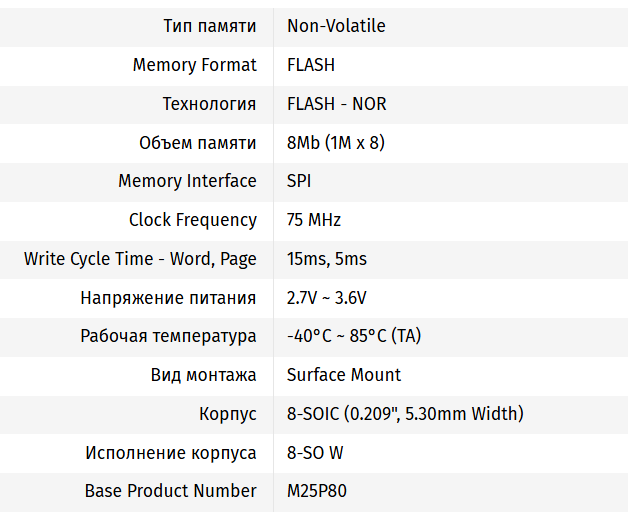Image resolution: width=628 pixels, height=515 pixels.
Task: Select the 'Memory Format' label
Action: (194, 65)
